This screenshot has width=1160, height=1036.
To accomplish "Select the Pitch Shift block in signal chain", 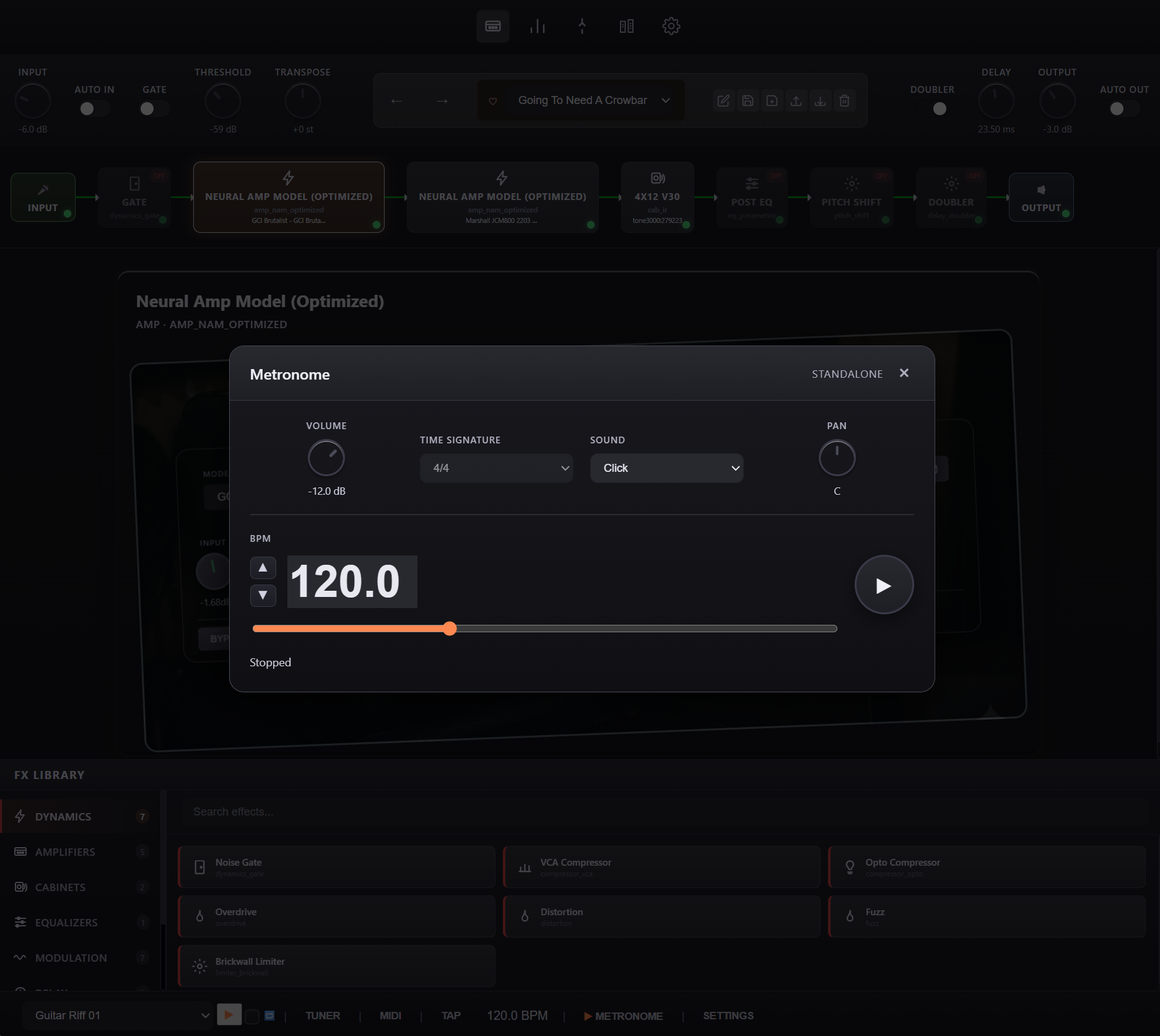I will click(851, 197).
